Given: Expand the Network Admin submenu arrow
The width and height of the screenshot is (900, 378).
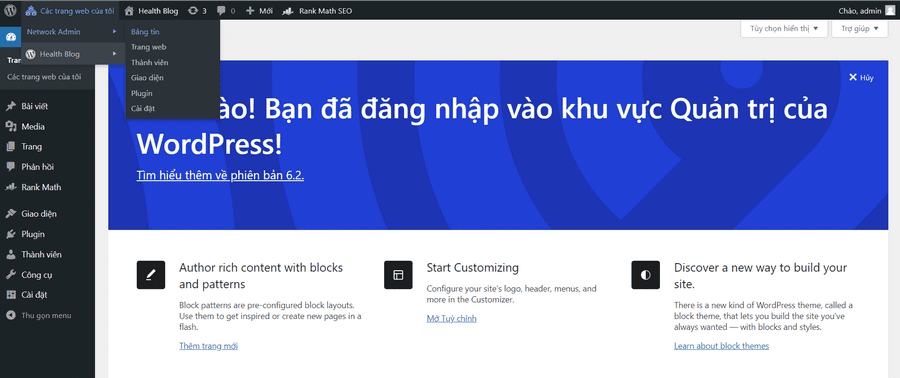Looking at the screenshot, I should coord(115,32).
